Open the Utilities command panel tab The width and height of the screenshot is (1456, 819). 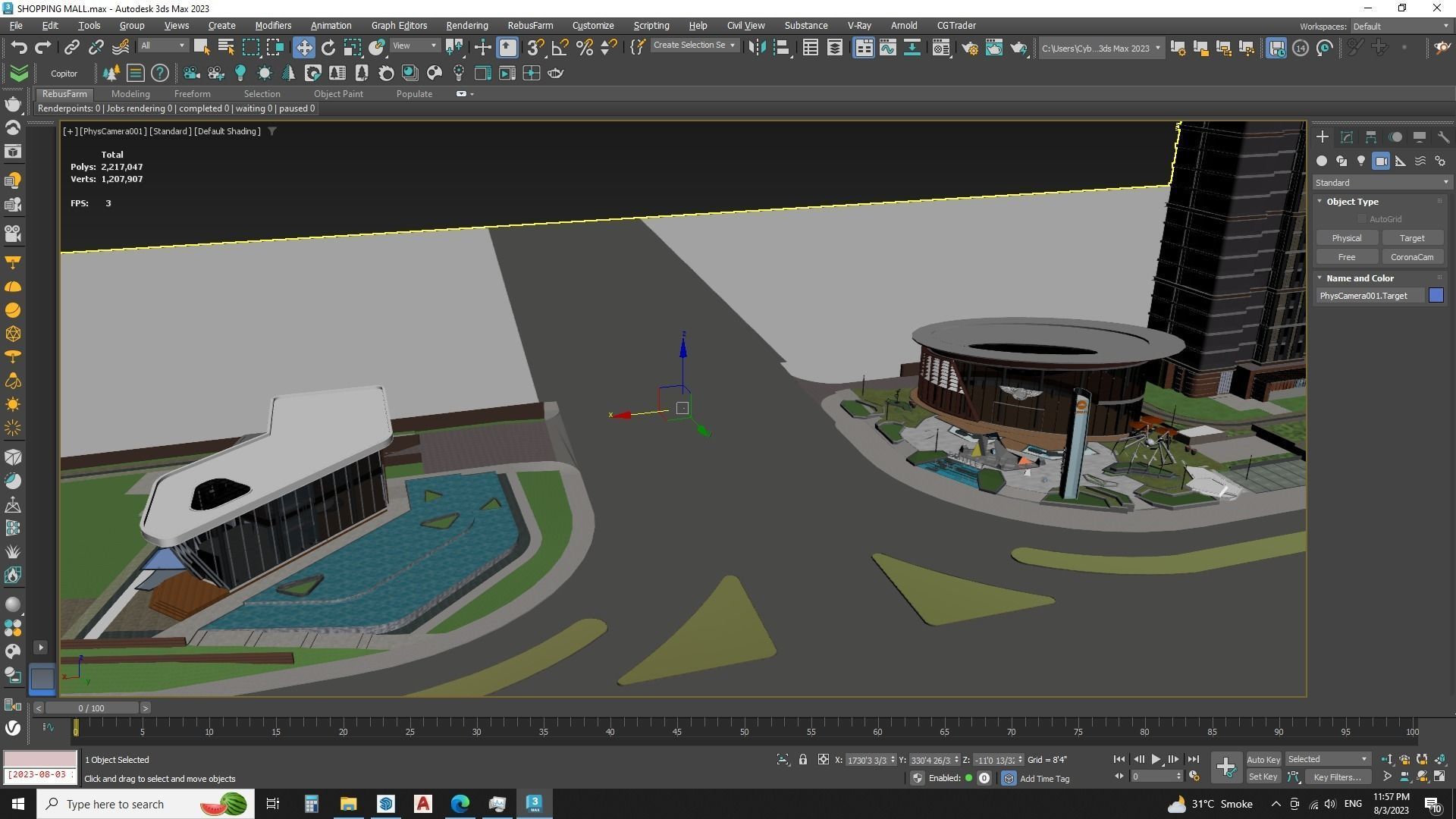(x=1442, y=137)
